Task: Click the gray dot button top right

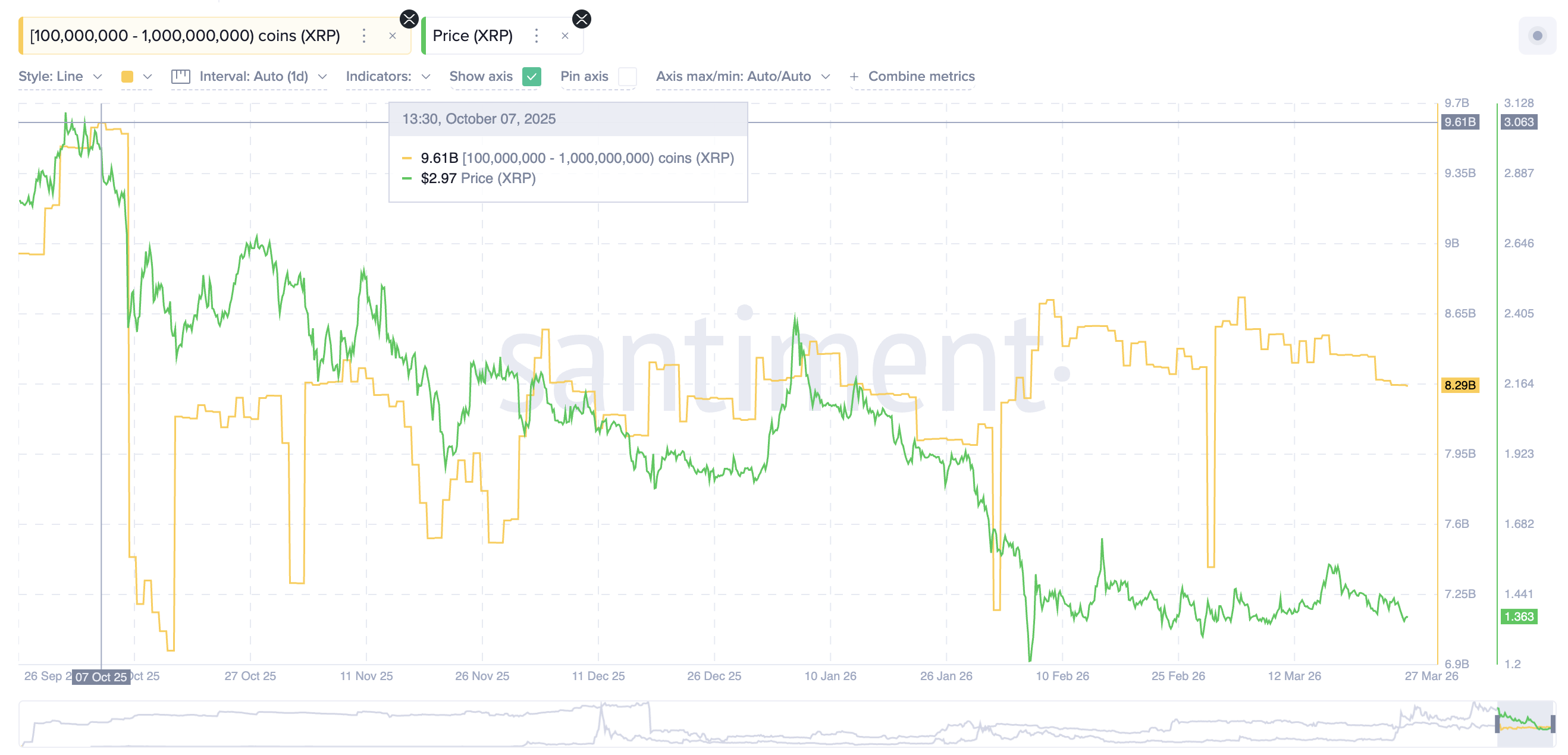Action: tap(1536, 36)
